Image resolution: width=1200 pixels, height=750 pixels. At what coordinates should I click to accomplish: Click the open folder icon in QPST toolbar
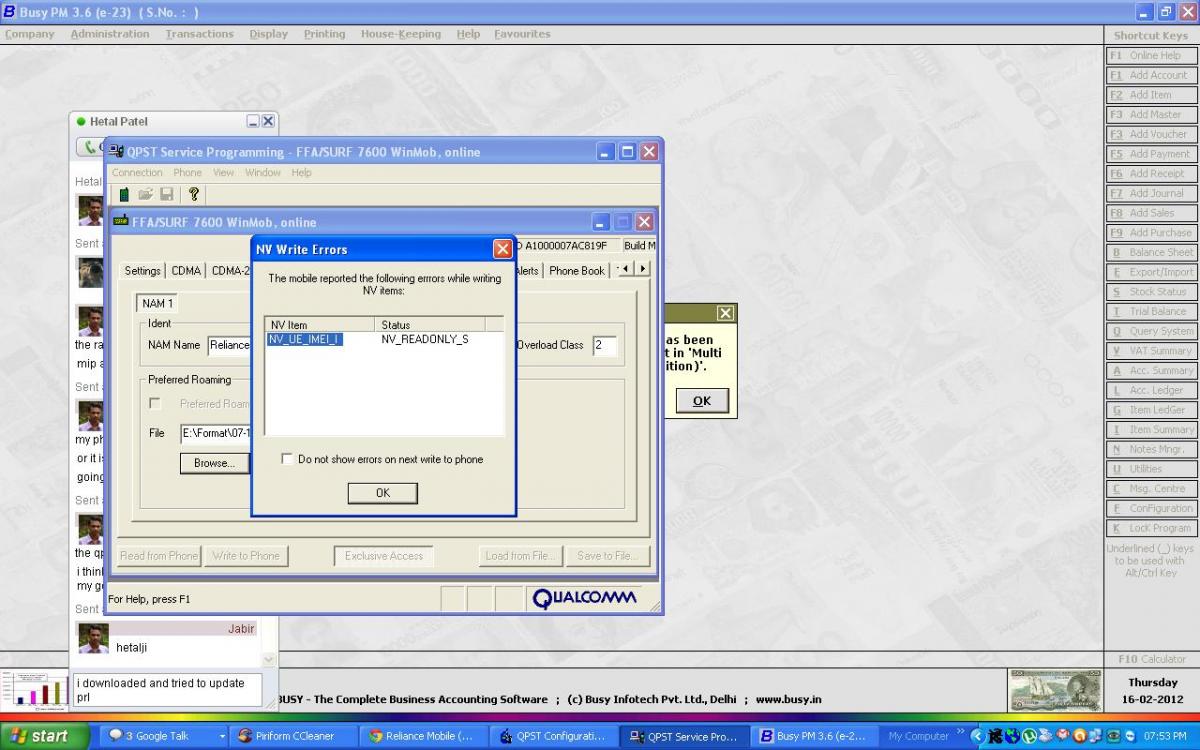pyautogui.click(x=146, y=194)
